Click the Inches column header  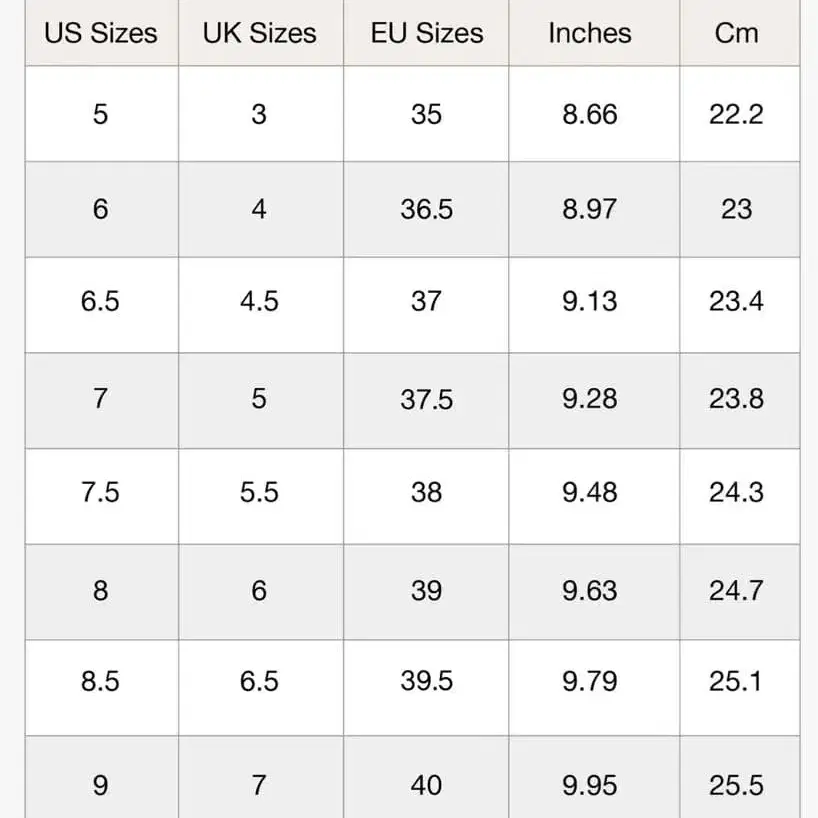coord(590,33)
